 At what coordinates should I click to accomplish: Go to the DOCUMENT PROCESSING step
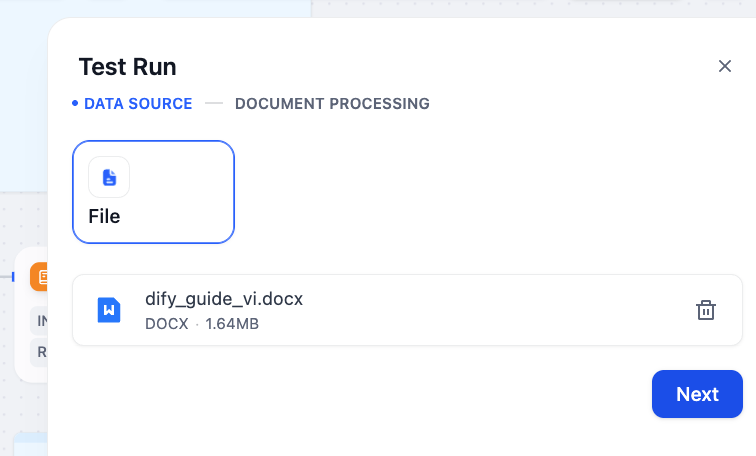(x=332, y=103)
